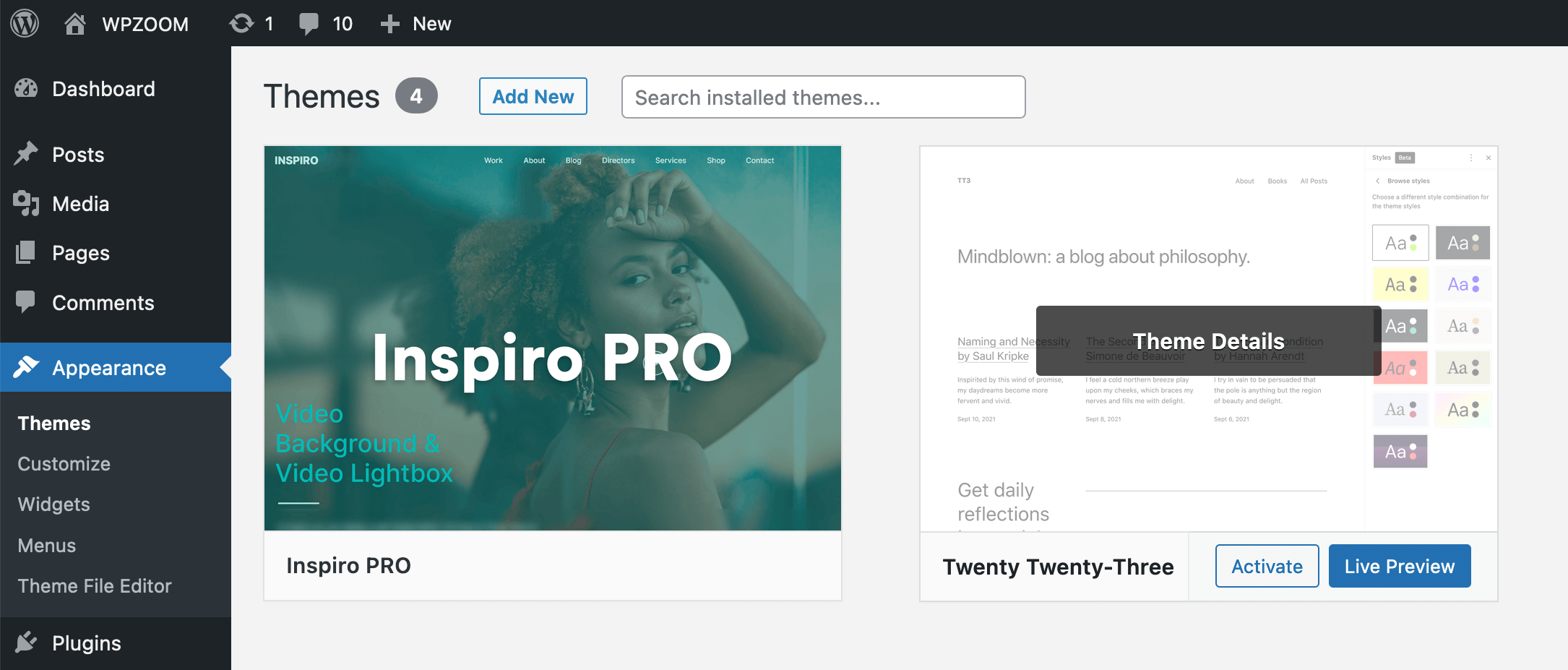Click the Plugins plug icon
Viewport: 1568px width, 670px height.
pos(26,643)
